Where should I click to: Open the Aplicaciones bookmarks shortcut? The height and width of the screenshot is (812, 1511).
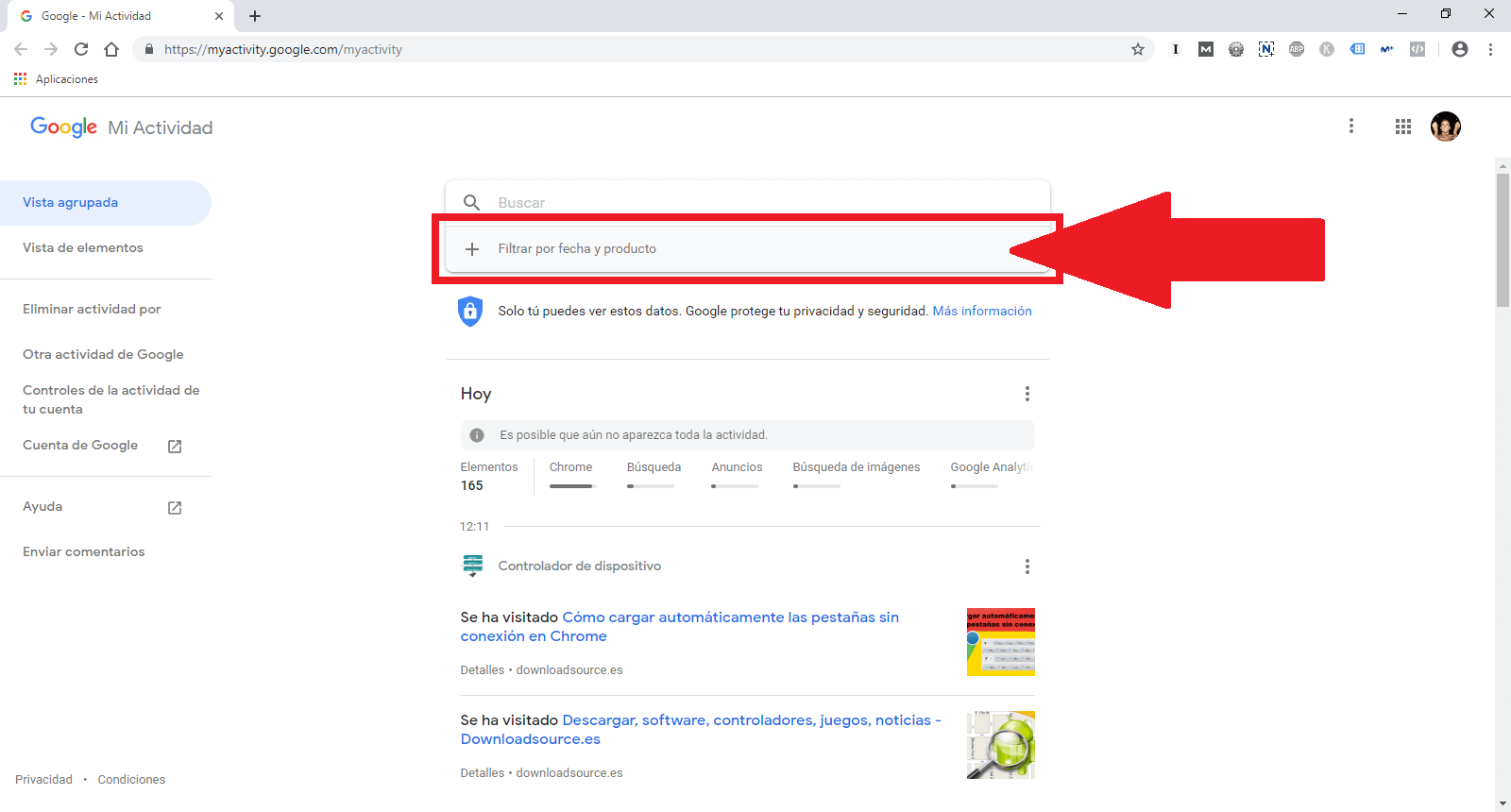coord(57,79)
